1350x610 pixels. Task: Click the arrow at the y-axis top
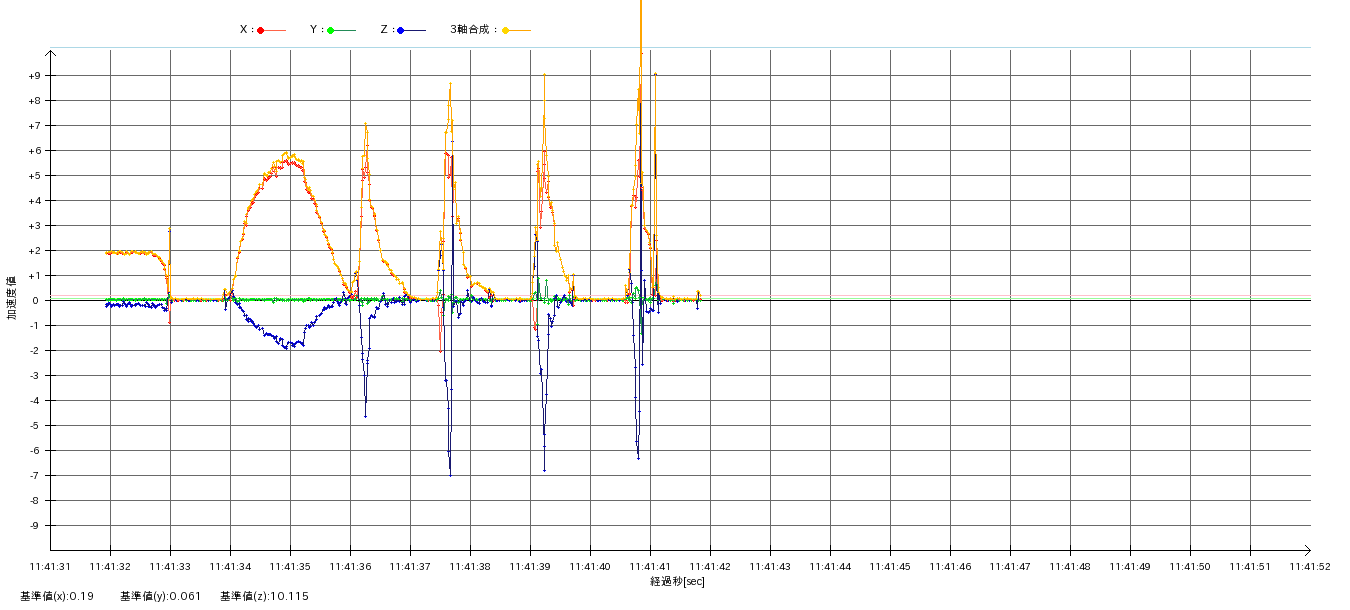pos(50,53)
